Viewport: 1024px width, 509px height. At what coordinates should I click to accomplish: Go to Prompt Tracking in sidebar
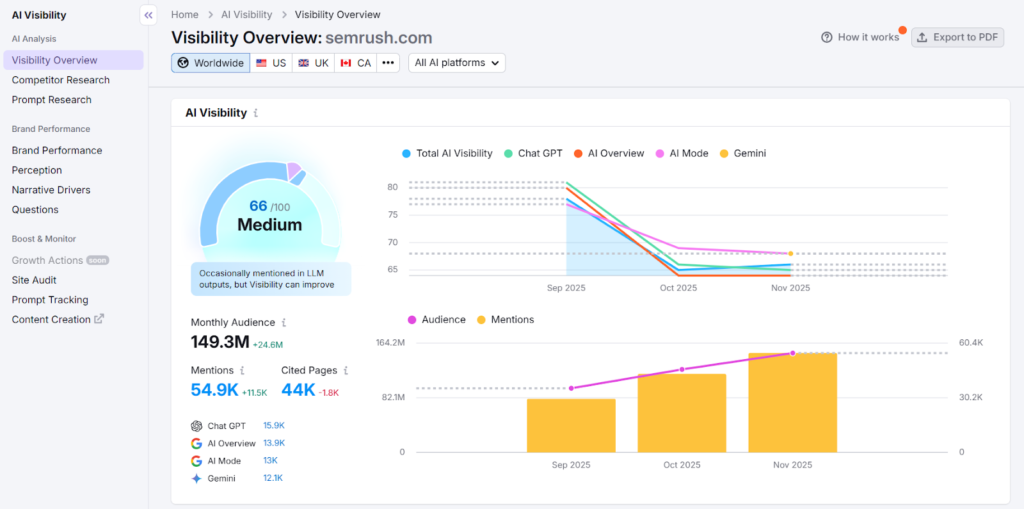50,300
